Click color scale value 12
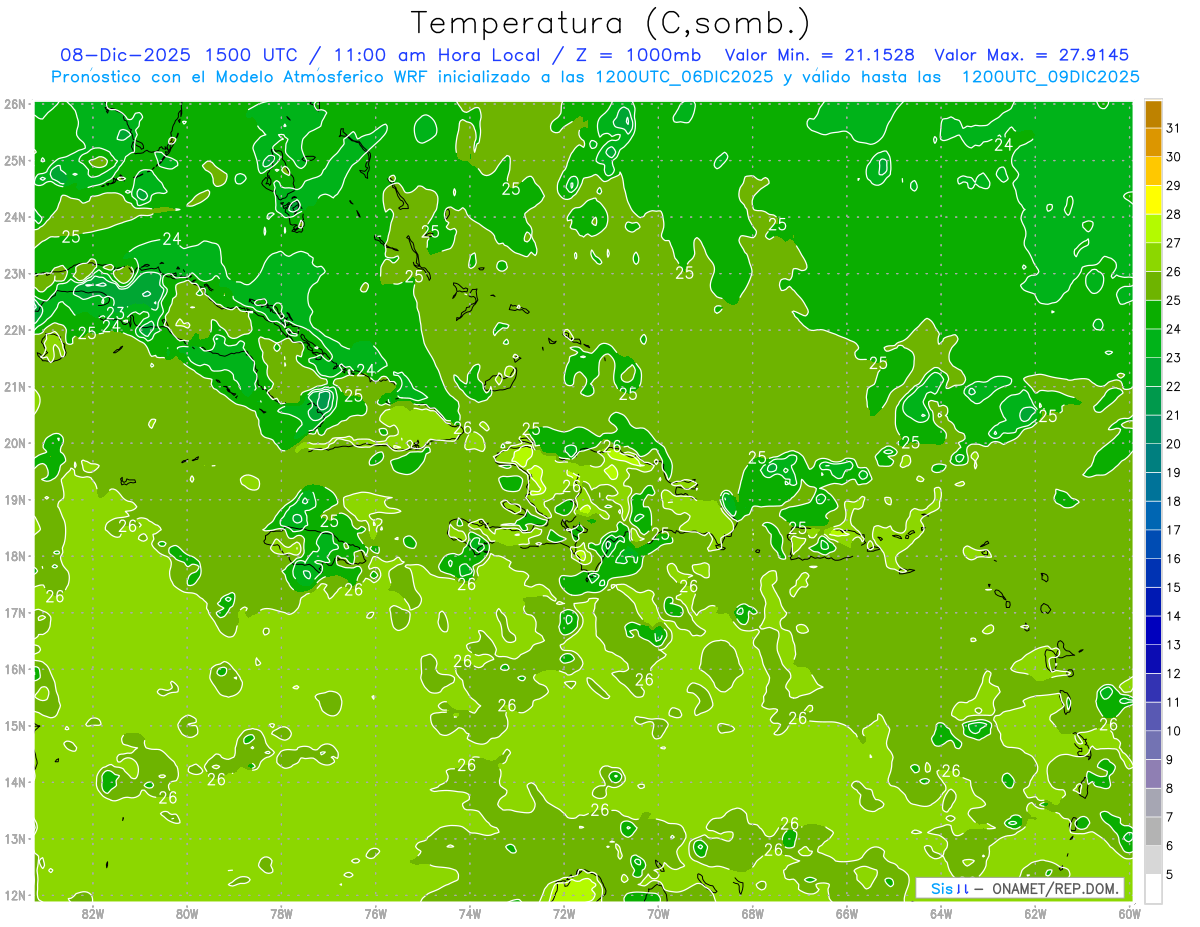This screenshot has width=1200, height=927. coord(1174,673)
